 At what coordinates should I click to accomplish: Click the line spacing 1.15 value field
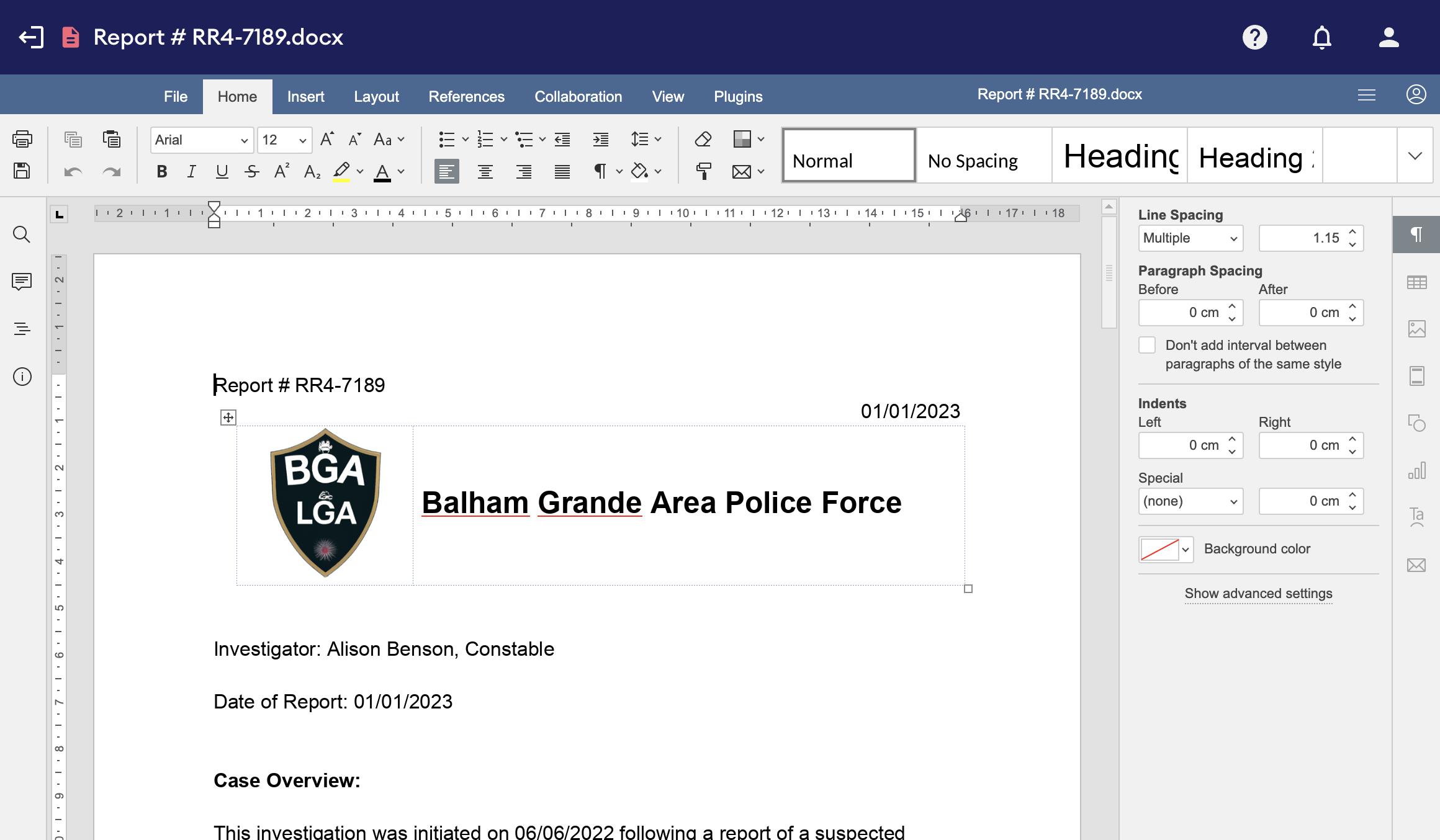coord(1311,238)
